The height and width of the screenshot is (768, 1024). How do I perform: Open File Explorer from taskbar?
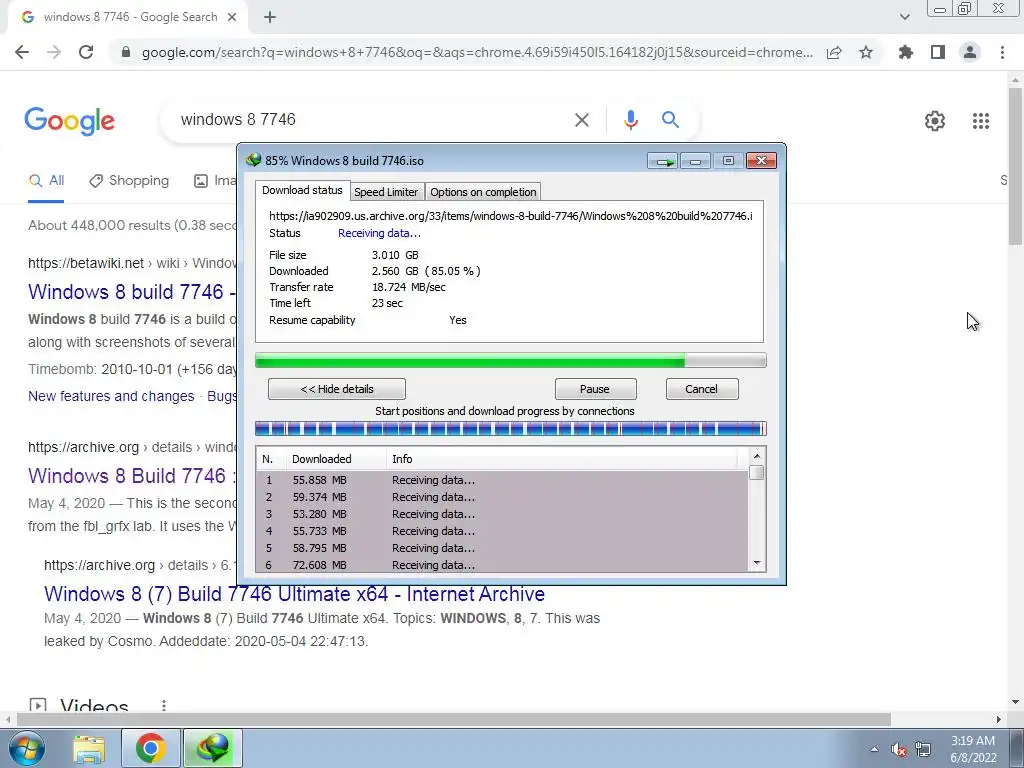pyautogui.click(x=89, y=748)
